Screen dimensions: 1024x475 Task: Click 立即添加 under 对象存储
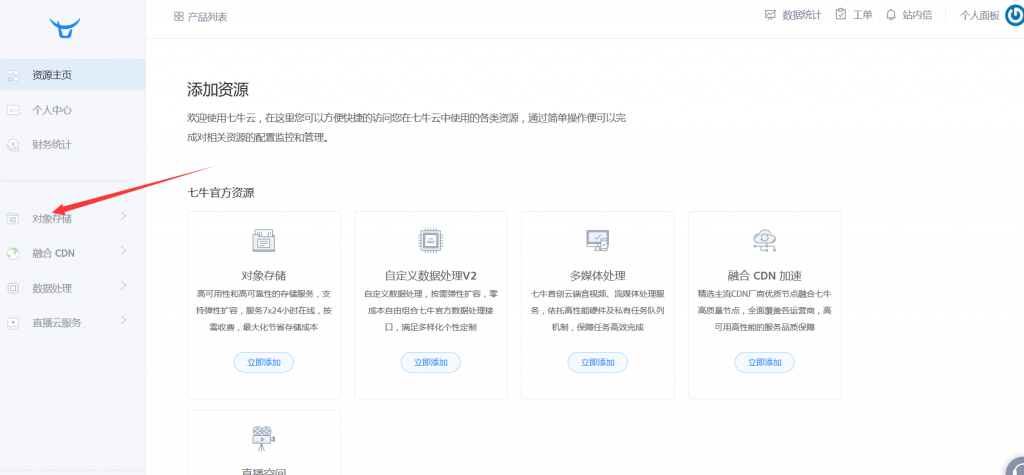(264, 362)
